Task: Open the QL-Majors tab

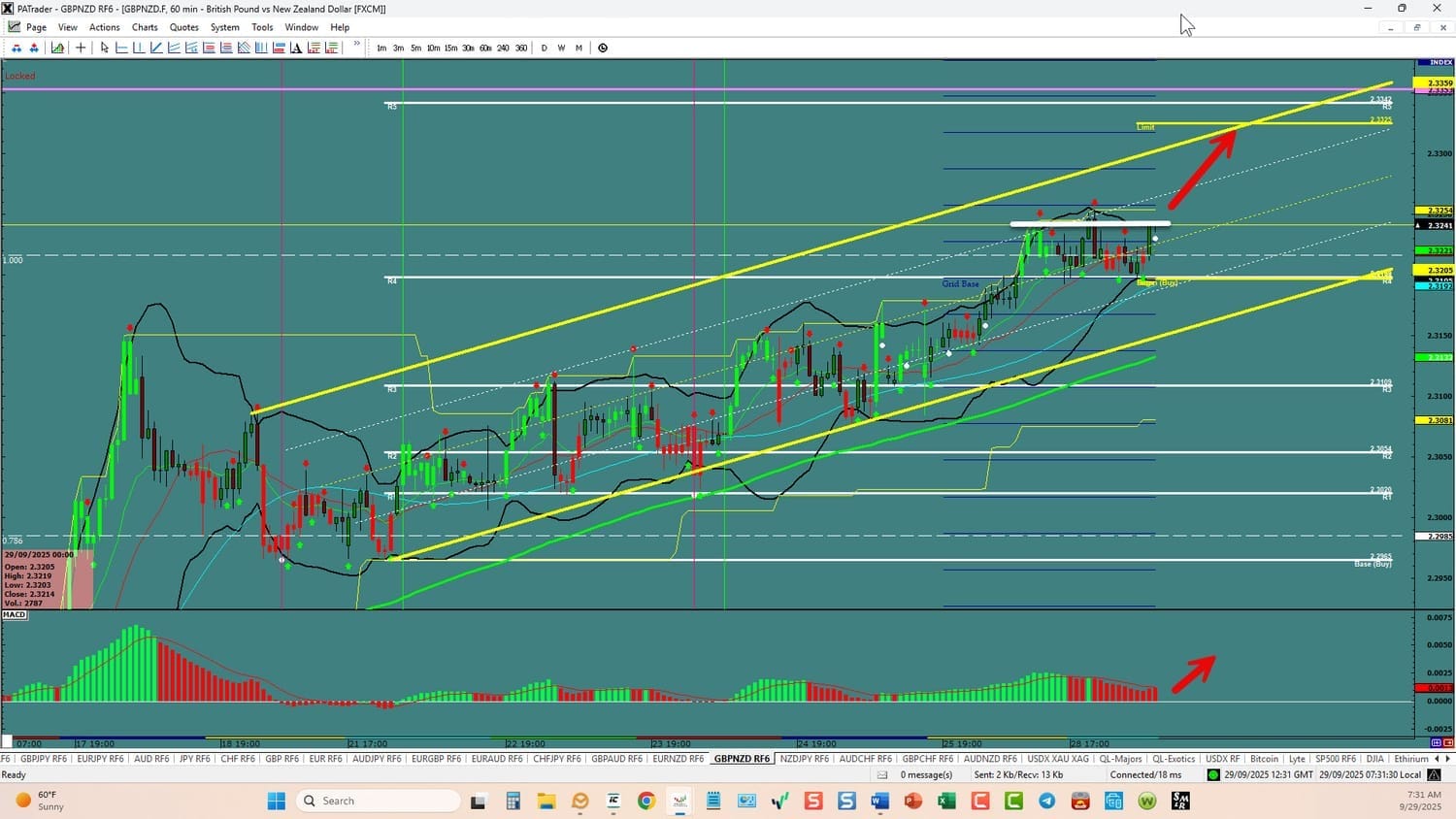Action: (x=1121, y=759)
